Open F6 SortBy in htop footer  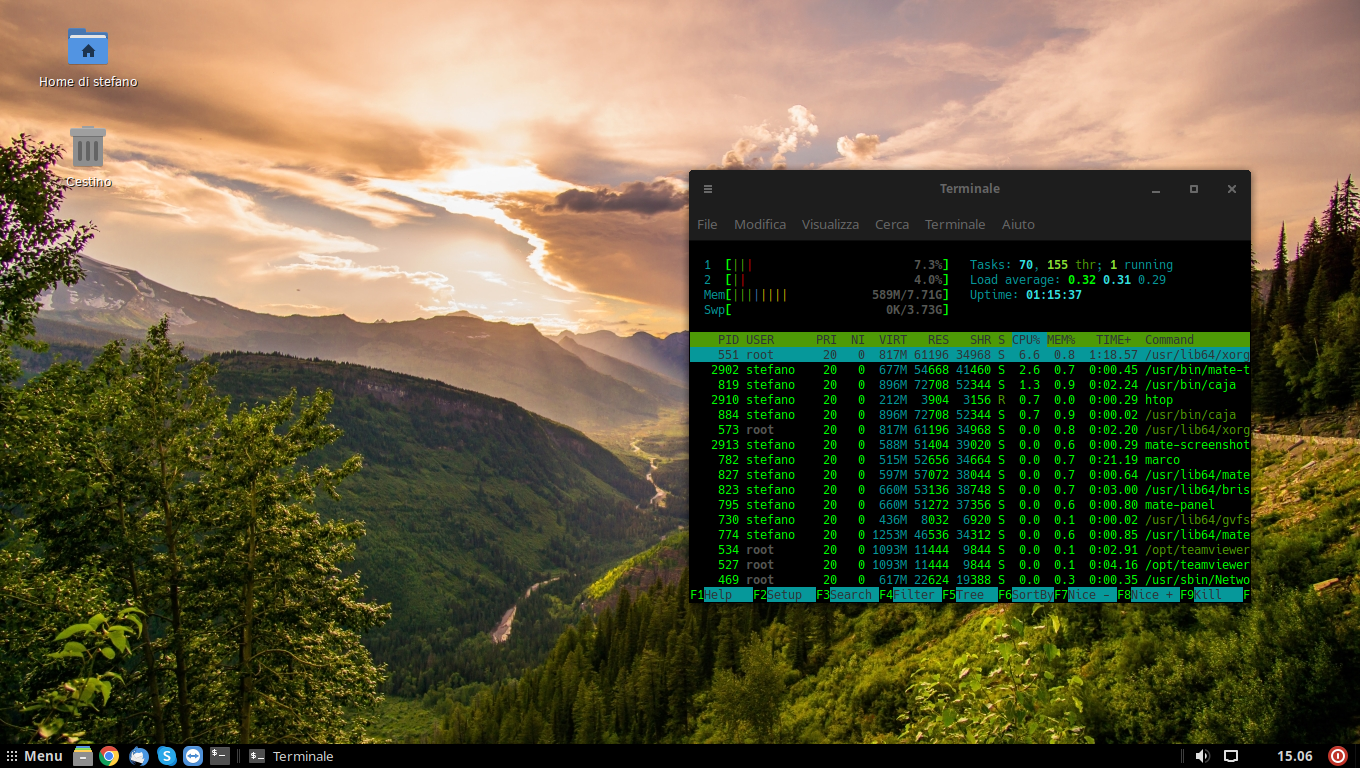click(1026, 595)
